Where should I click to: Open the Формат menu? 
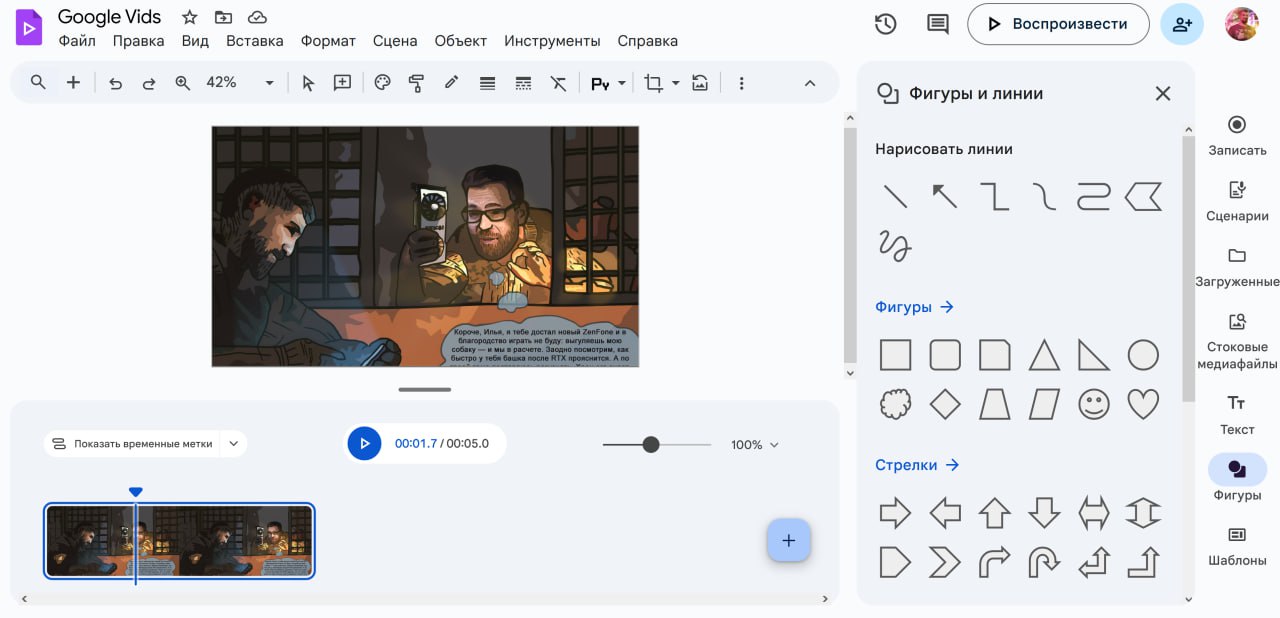pyautogui.click(x=328, y=41)
